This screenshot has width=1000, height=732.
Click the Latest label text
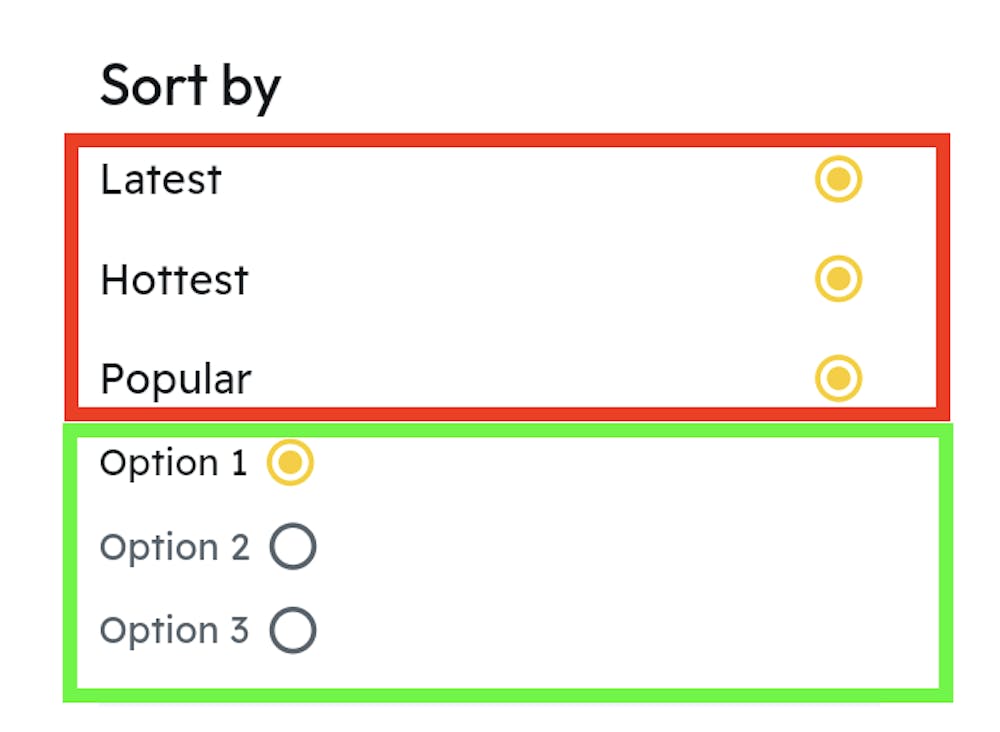point(160,180)
